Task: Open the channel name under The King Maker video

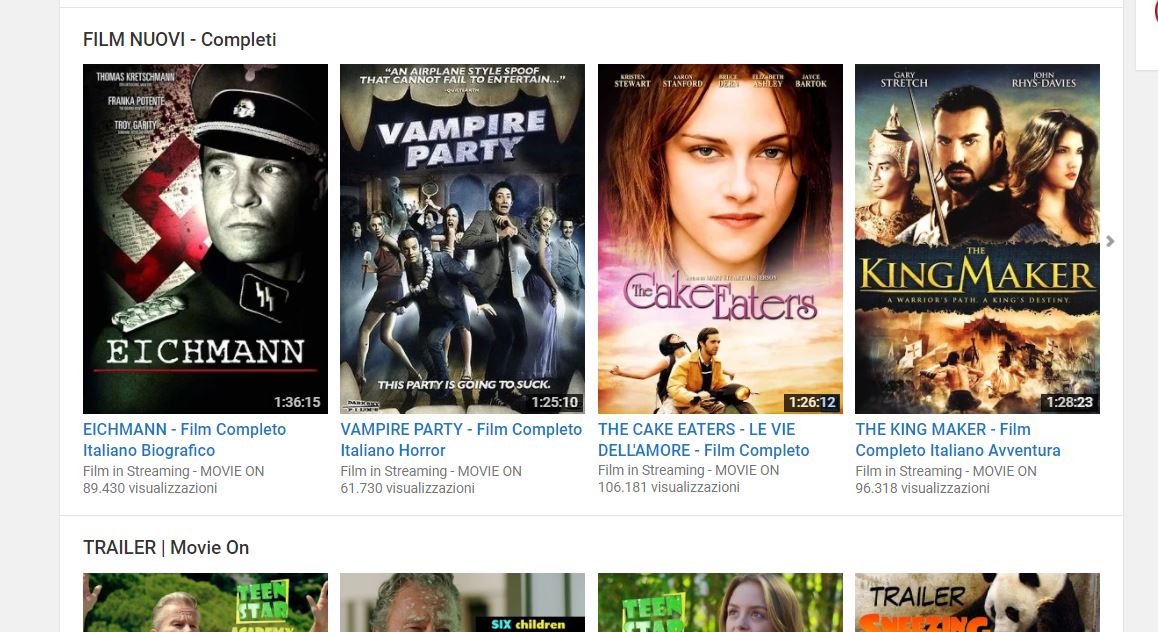Action: 946,471
